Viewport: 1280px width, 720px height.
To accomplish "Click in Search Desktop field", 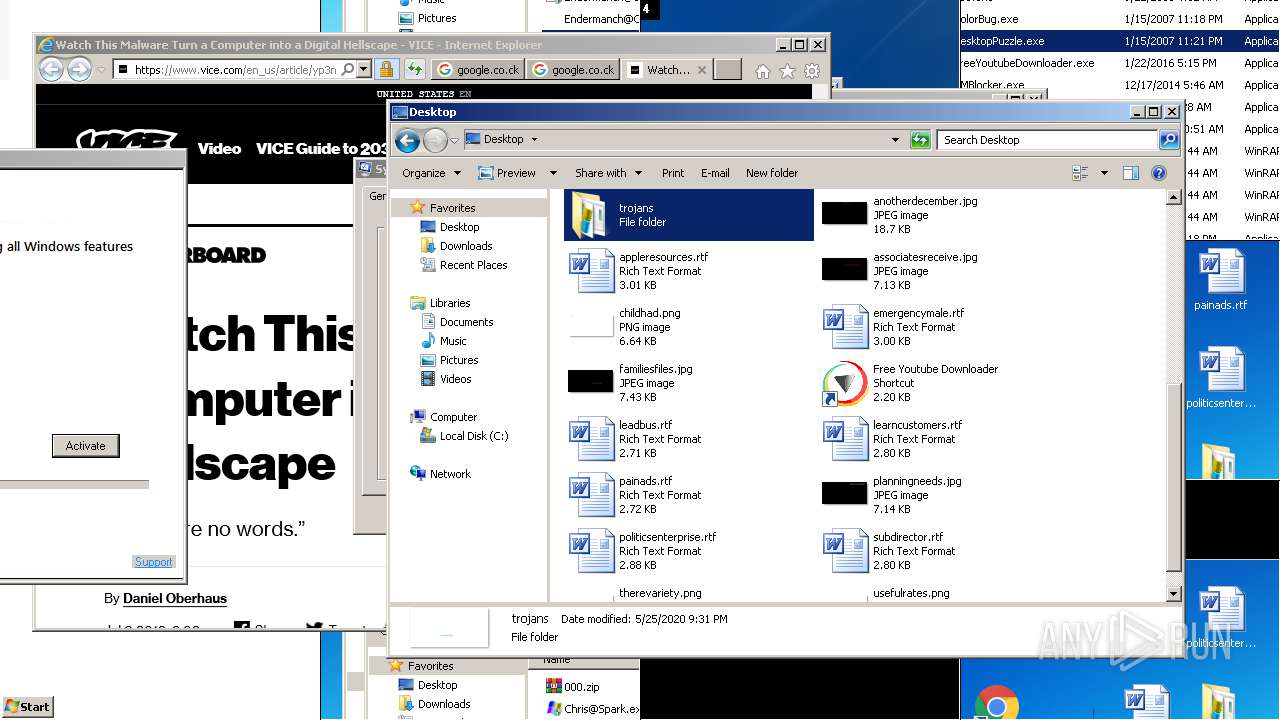I will pos(1048,140).
